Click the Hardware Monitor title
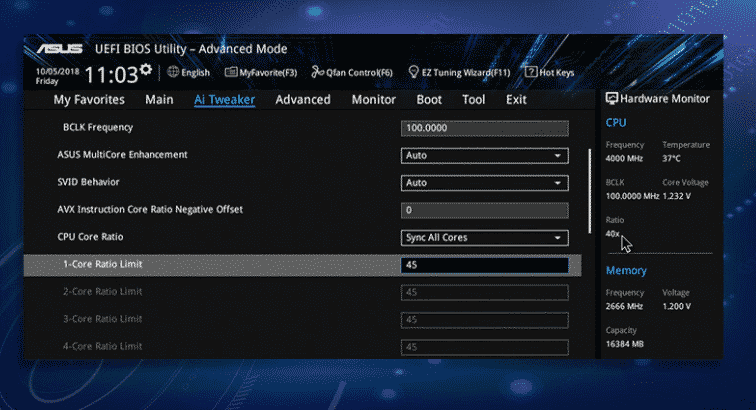Screen dimensions: 756x410 pyautogui.click(x=665, y=99)
